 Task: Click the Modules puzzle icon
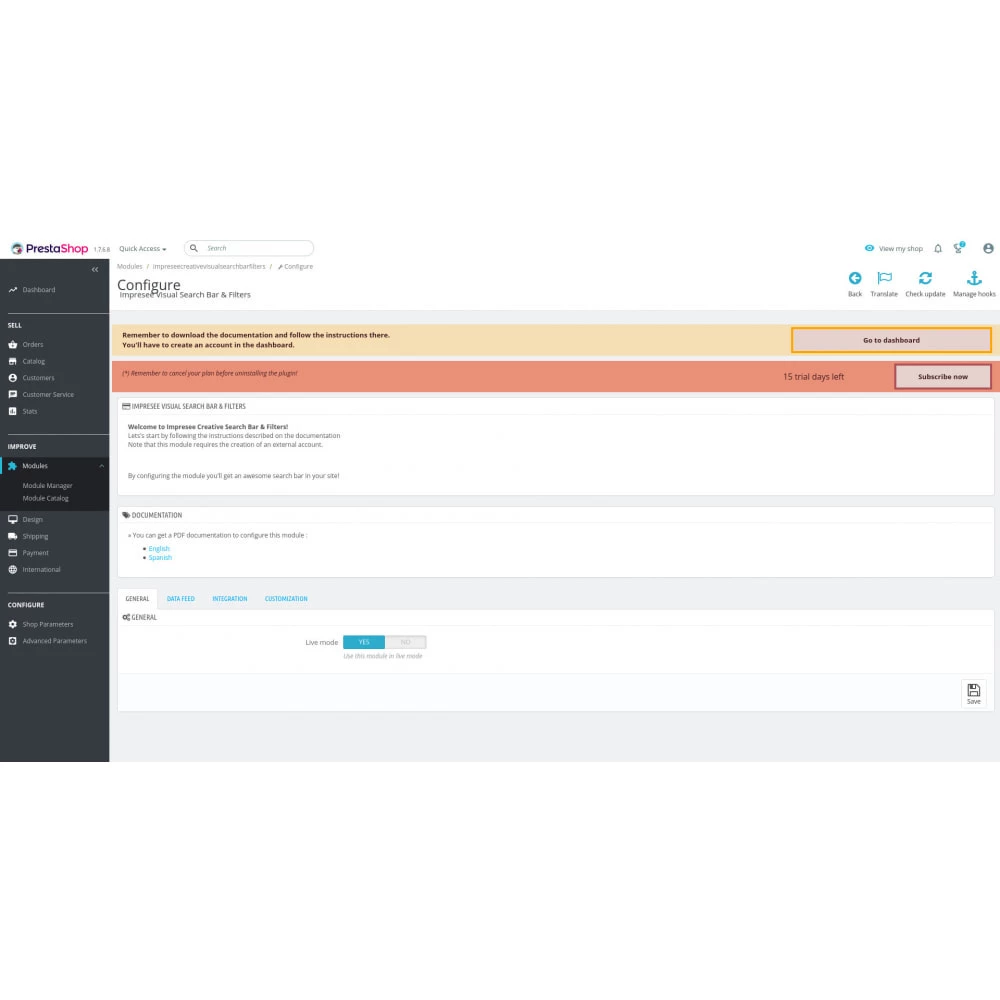(12, 466)
